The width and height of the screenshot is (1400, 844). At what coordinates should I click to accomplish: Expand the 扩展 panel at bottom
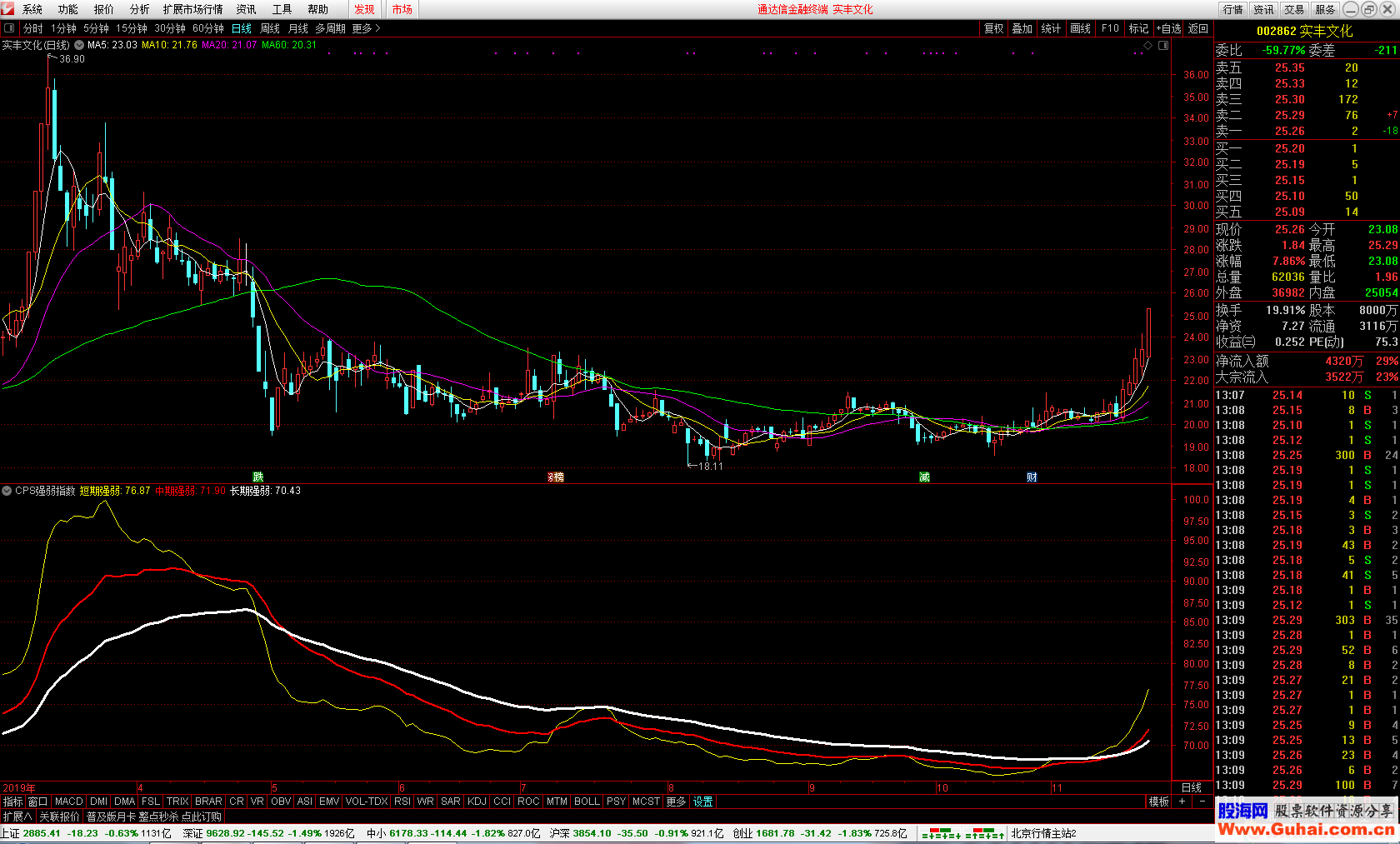[17, 817]
